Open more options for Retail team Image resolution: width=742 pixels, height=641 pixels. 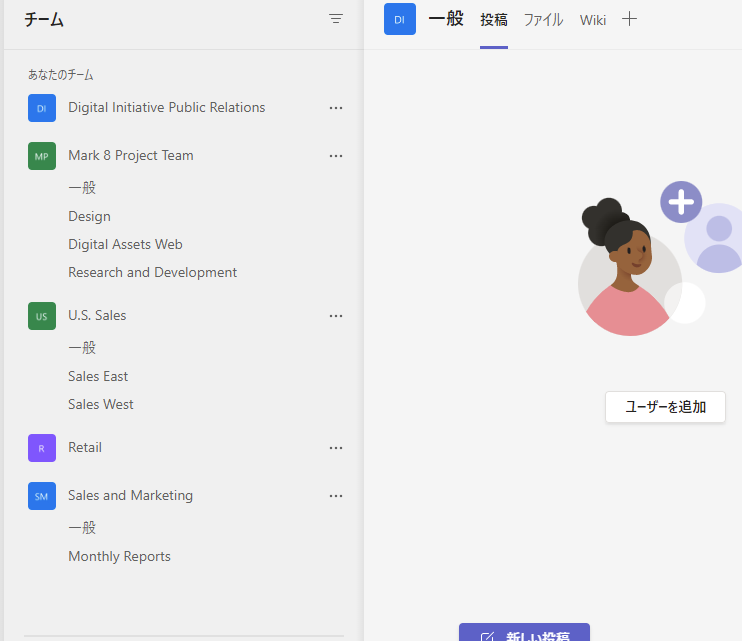pyautogui.click(x=336, y=448)
